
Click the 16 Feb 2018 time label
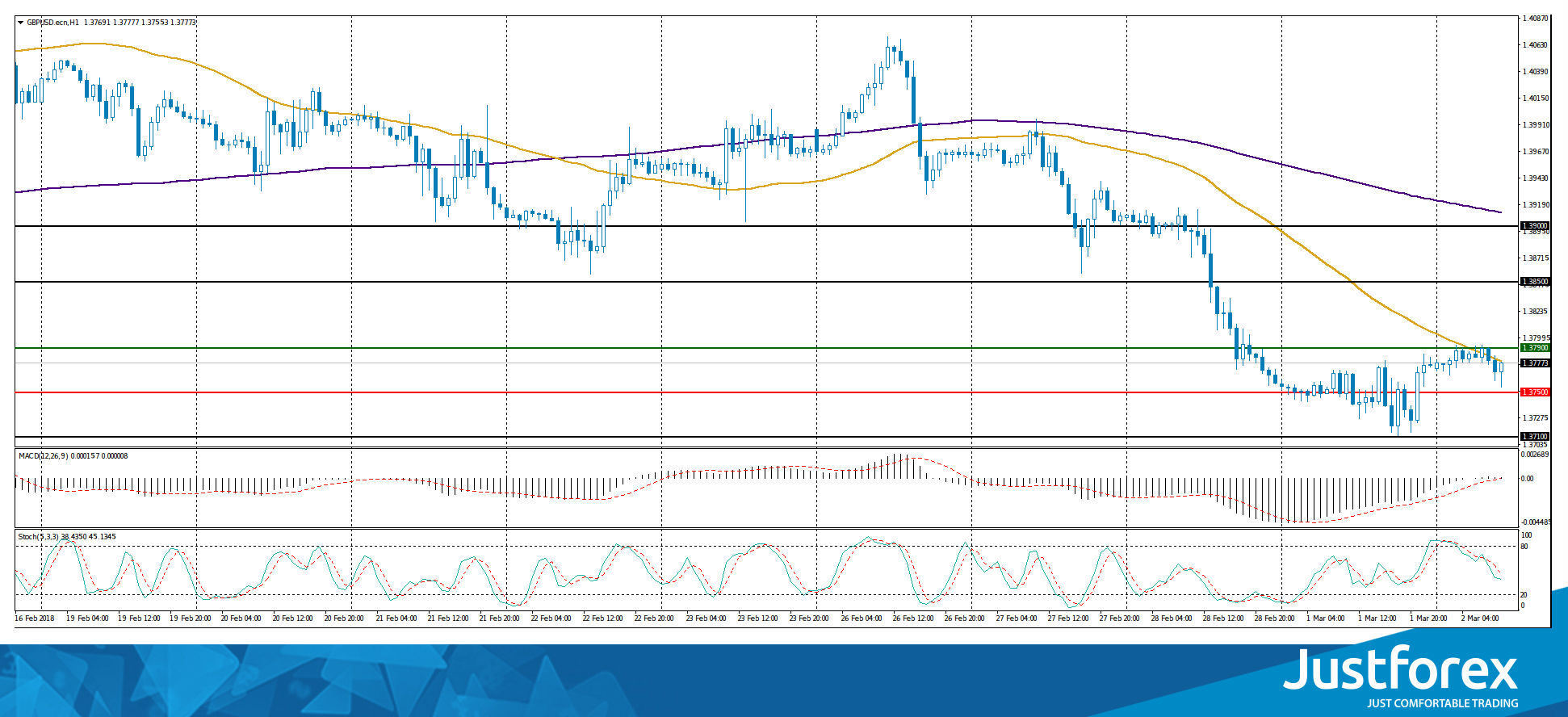[x=35, y=618]
